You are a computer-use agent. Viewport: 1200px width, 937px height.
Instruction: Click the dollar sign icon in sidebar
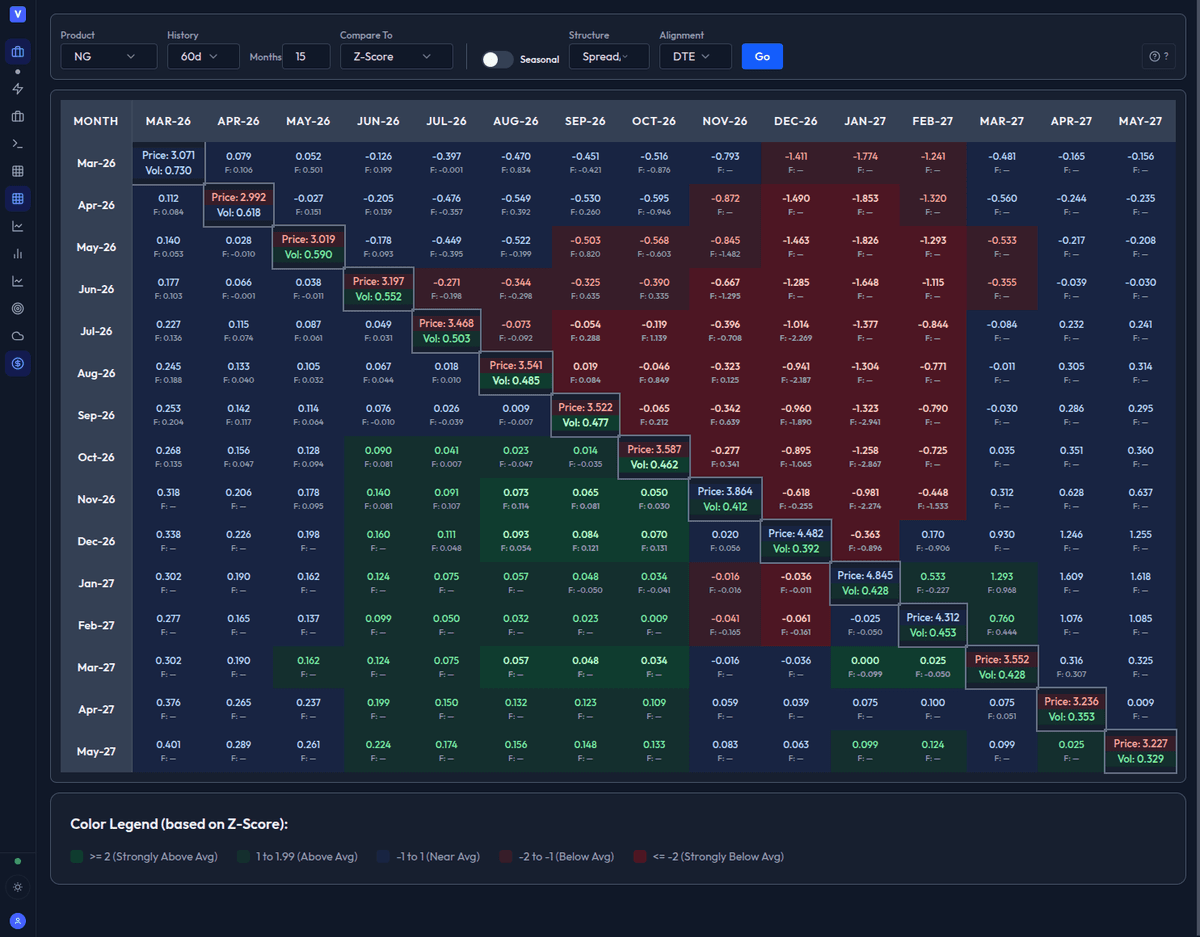pyautogui.click(x=17, y=364)
